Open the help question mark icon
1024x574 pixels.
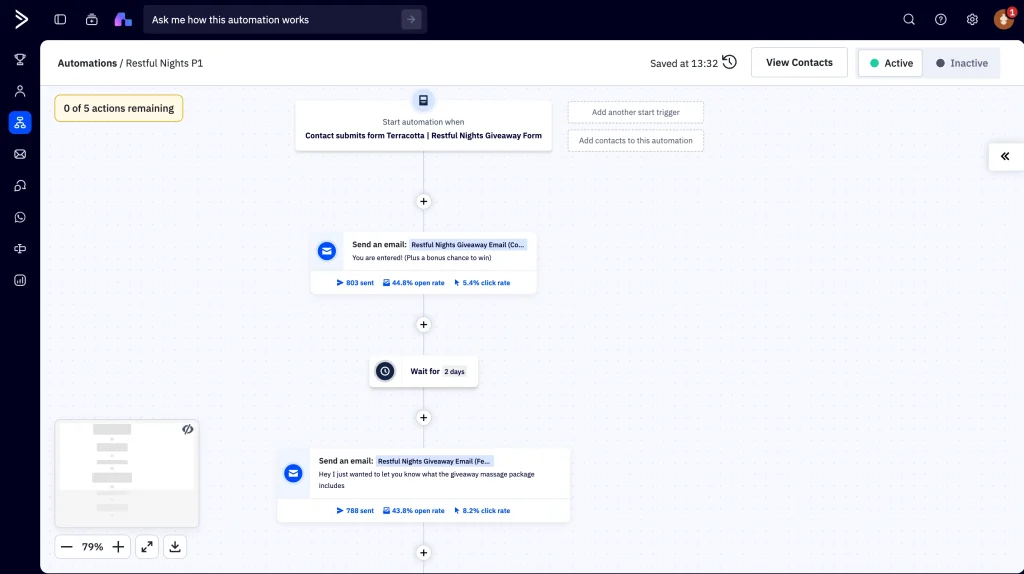coord(940,20)
